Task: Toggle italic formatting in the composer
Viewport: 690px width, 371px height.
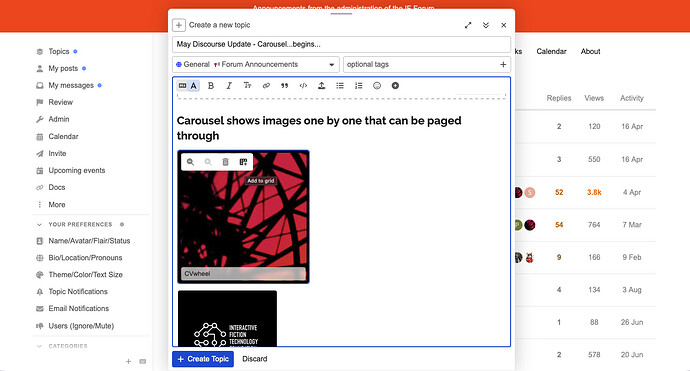Action: click(229, 86)
